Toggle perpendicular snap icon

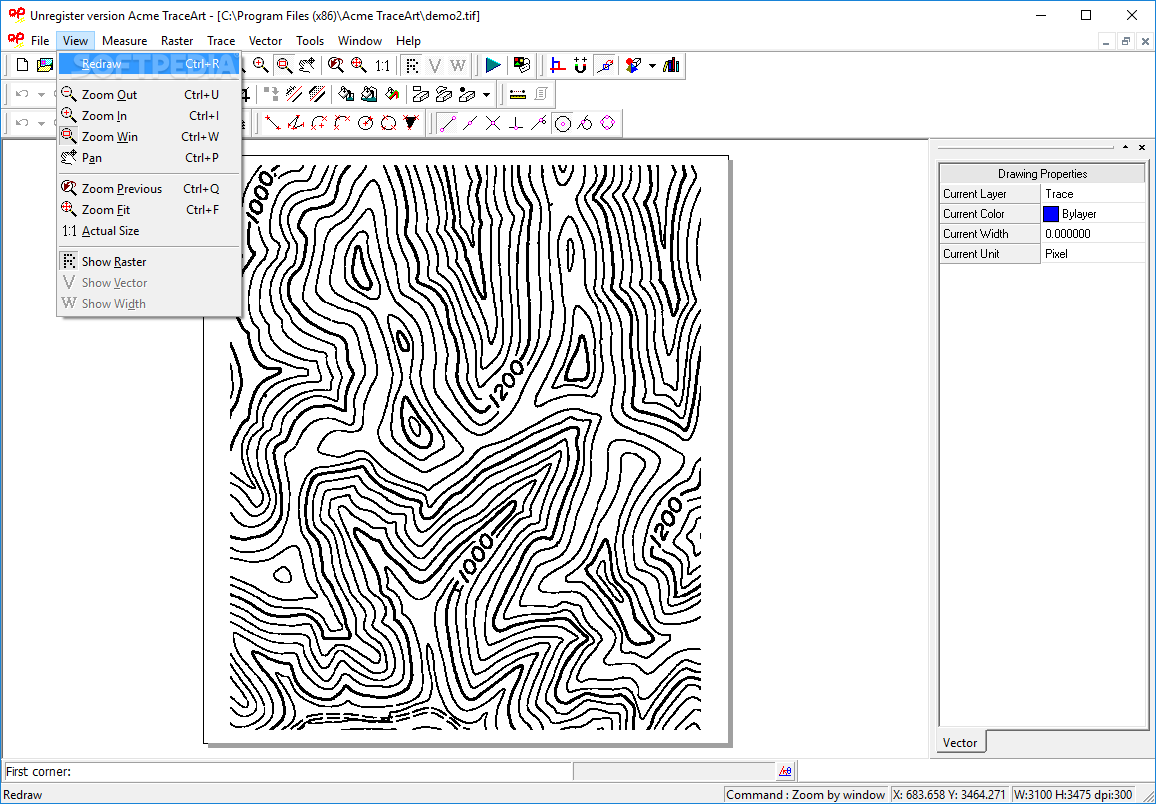(516, 123)
